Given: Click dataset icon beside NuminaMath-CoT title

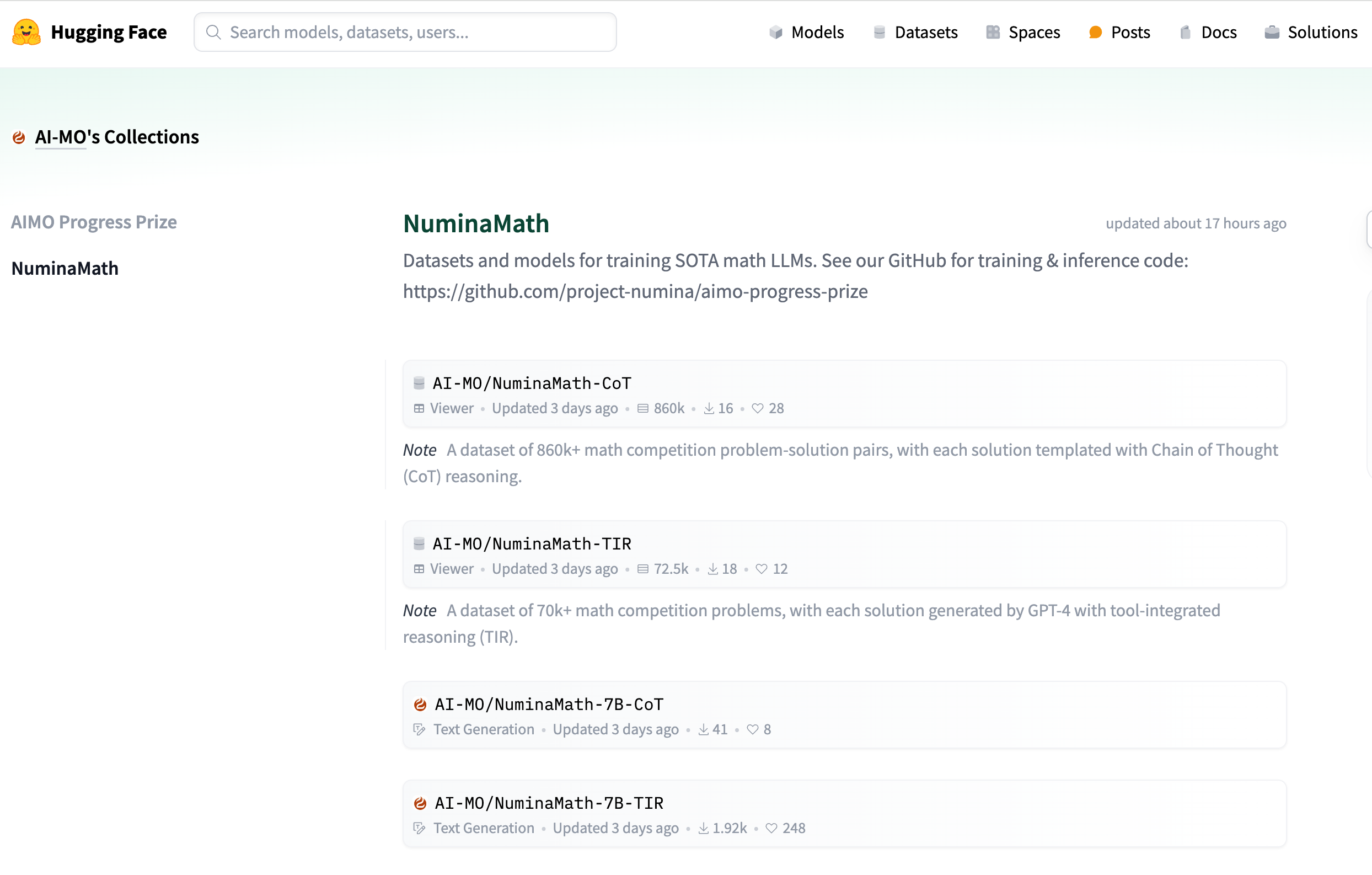Looking at the screenshot, I should click(x=419, y=383).
